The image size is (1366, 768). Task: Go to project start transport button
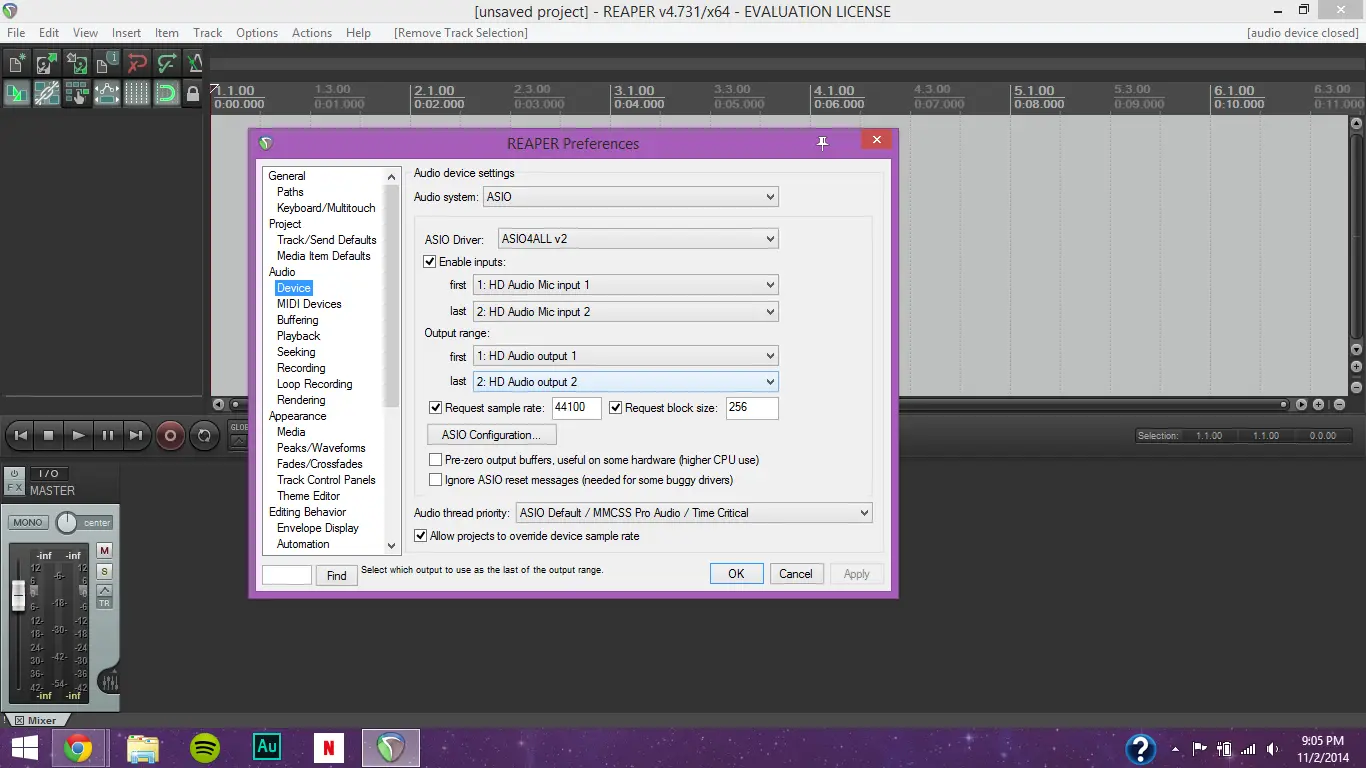tap(20, 435)
